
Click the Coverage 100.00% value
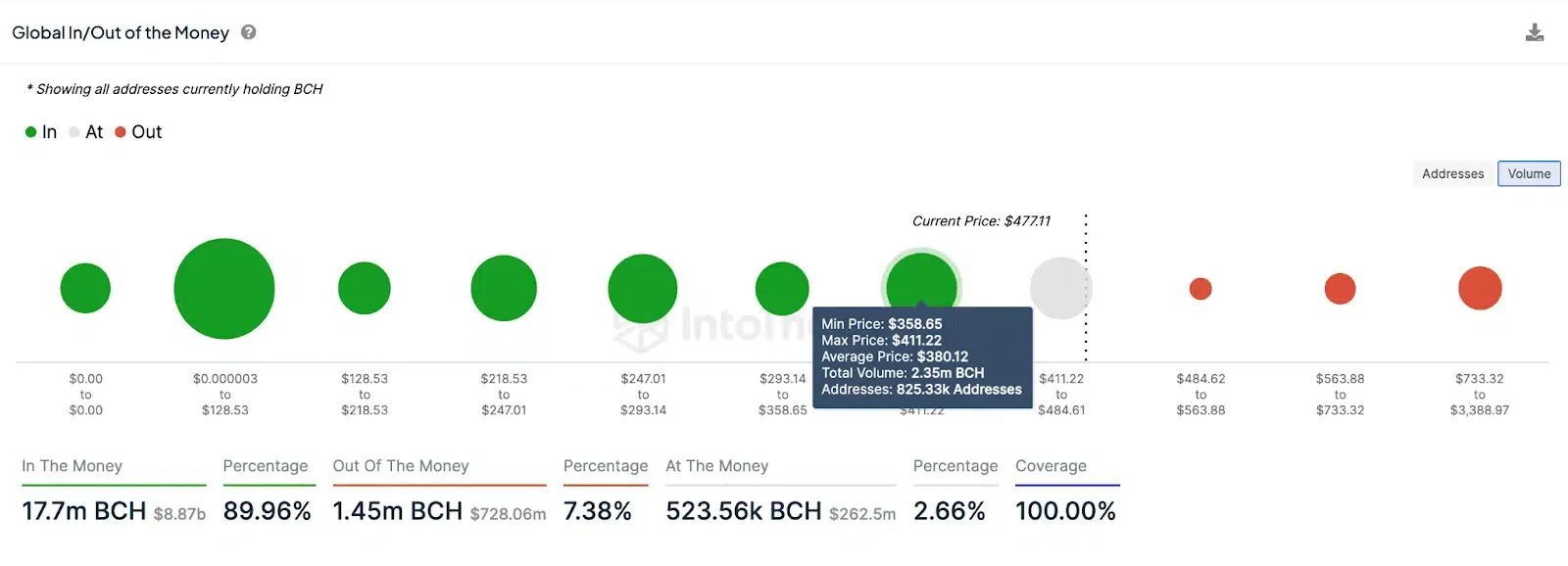1066,510
